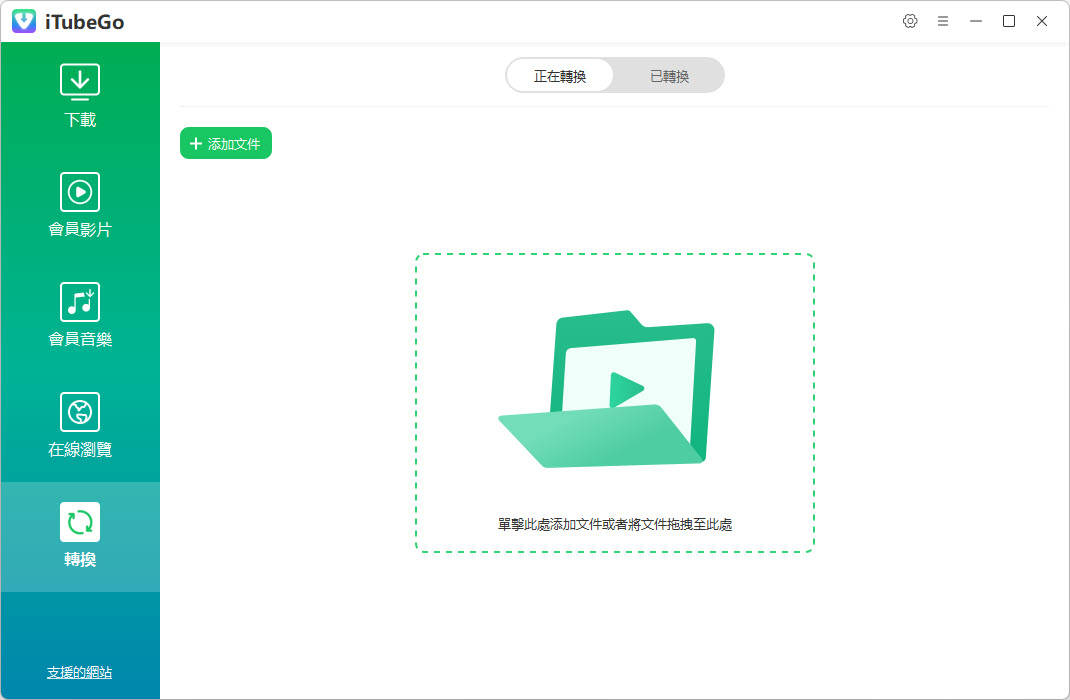Switch to the 正在轉換 tab
Screen dimensions: 1070x700
(560, 76)
